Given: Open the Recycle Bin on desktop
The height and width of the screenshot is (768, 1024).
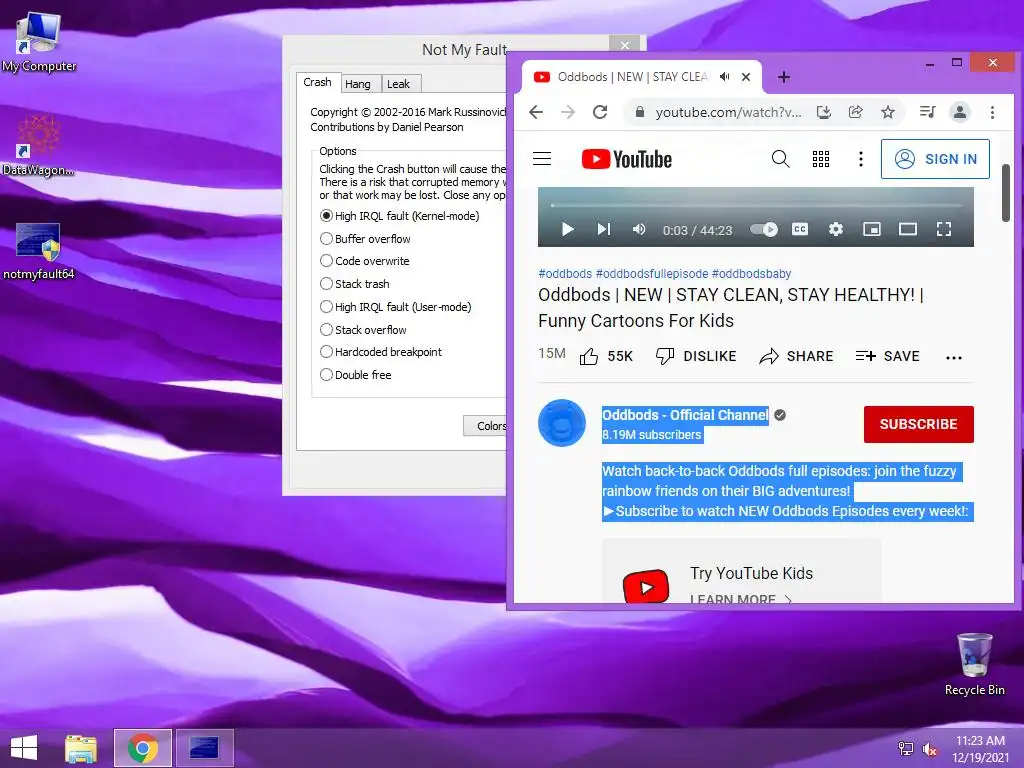Looking at the screenshot, I should tap(974, 664).
